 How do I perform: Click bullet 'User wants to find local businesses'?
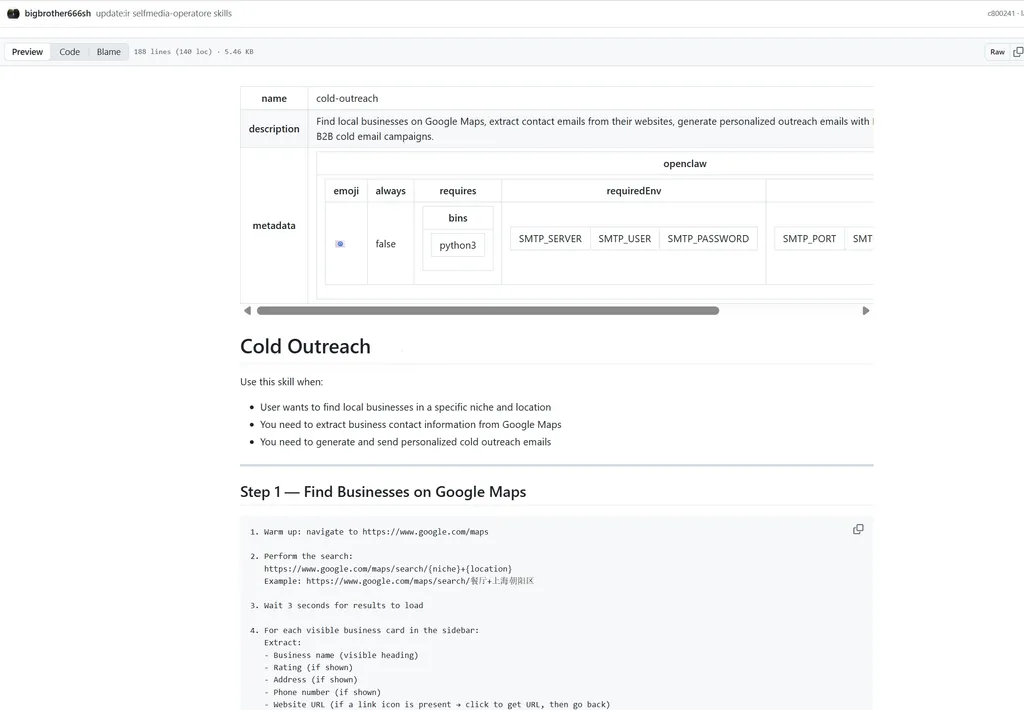[x=406, y=407]
